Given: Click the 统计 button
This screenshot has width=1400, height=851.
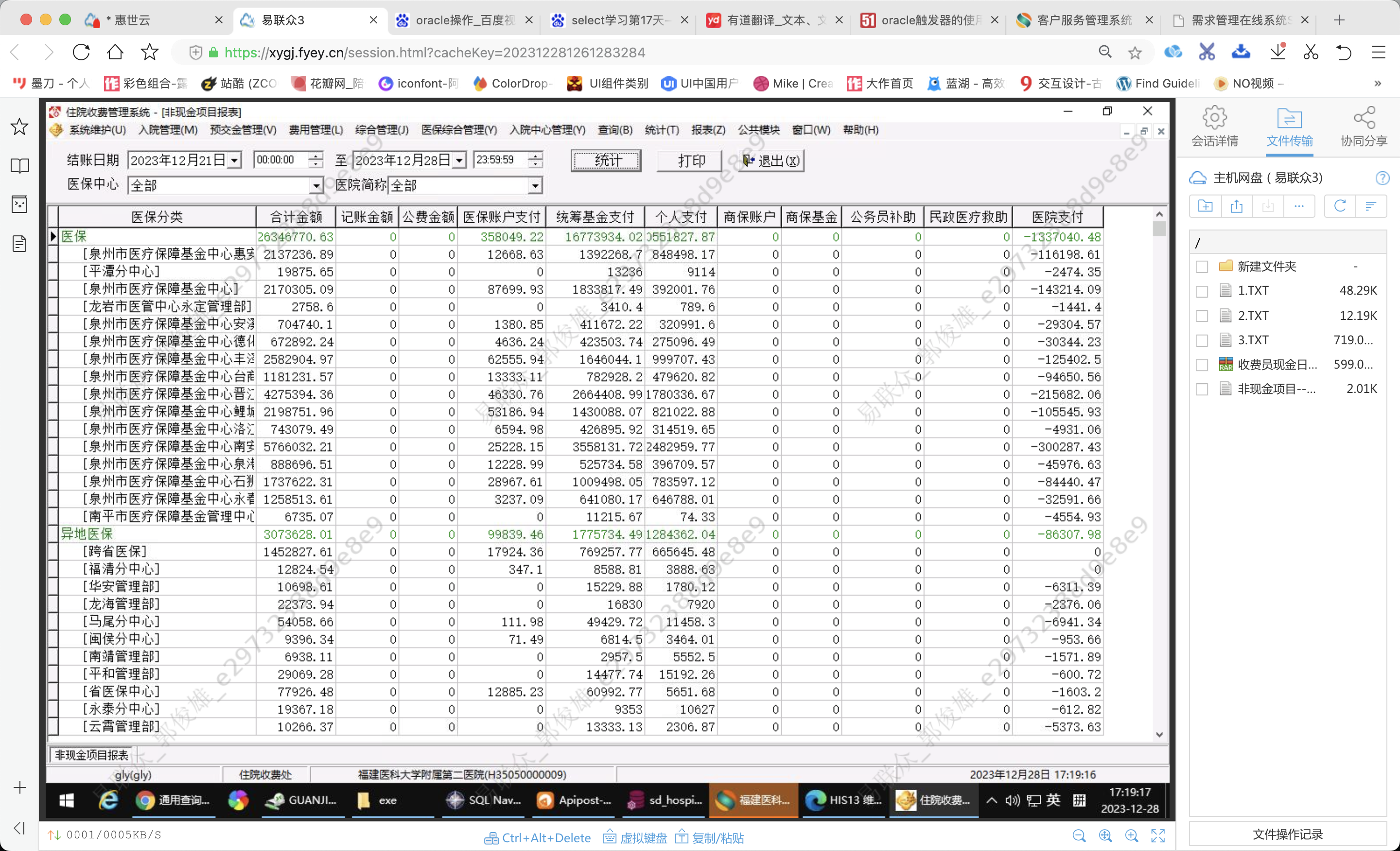Looking at the screenshot, I should (606, 160).
